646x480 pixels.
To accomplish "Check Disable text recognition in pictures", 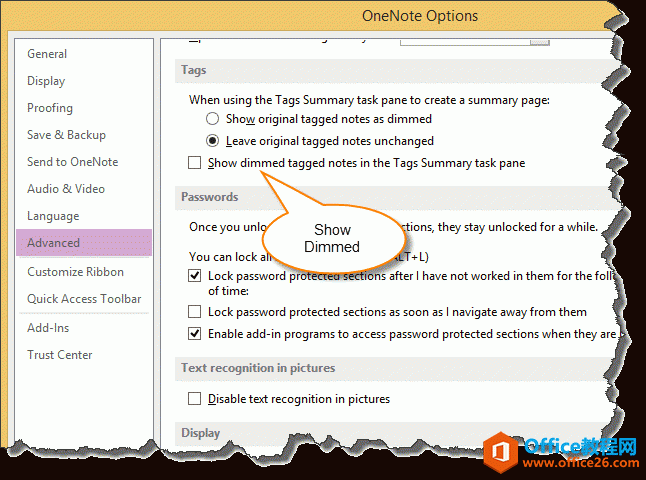I will tap(194, 399).
